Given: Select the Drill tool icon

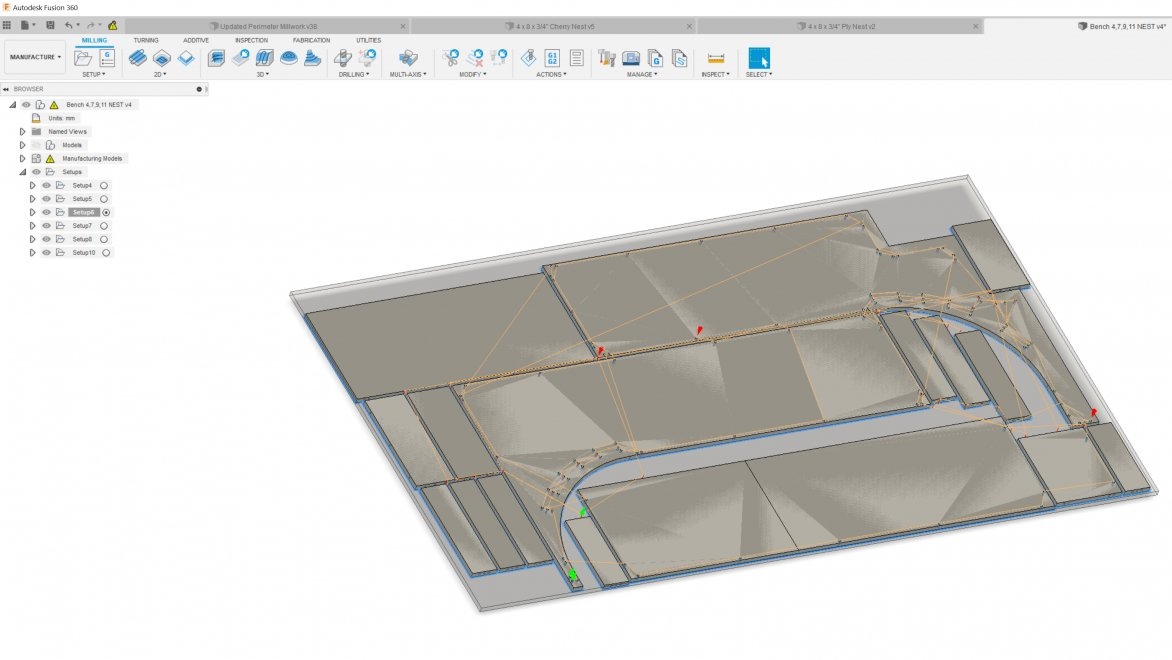Looking at the screenshot, I should point(343,58).
